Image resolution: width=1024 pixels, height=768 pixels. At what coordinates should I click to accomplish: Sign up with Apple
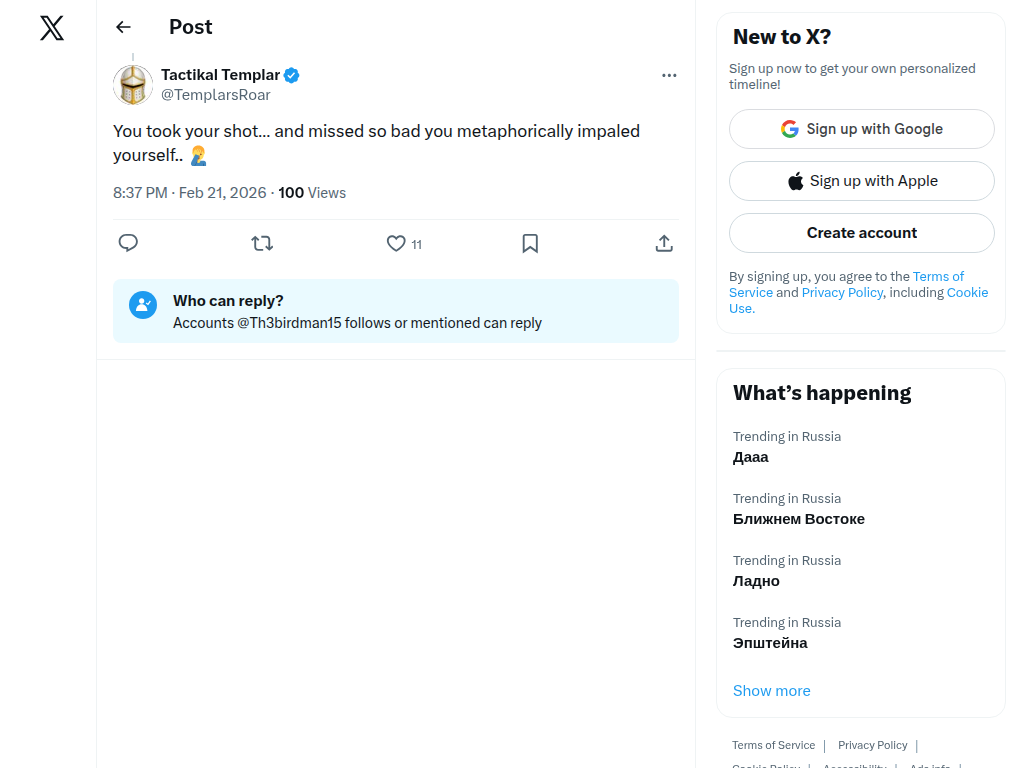[861, 181]
